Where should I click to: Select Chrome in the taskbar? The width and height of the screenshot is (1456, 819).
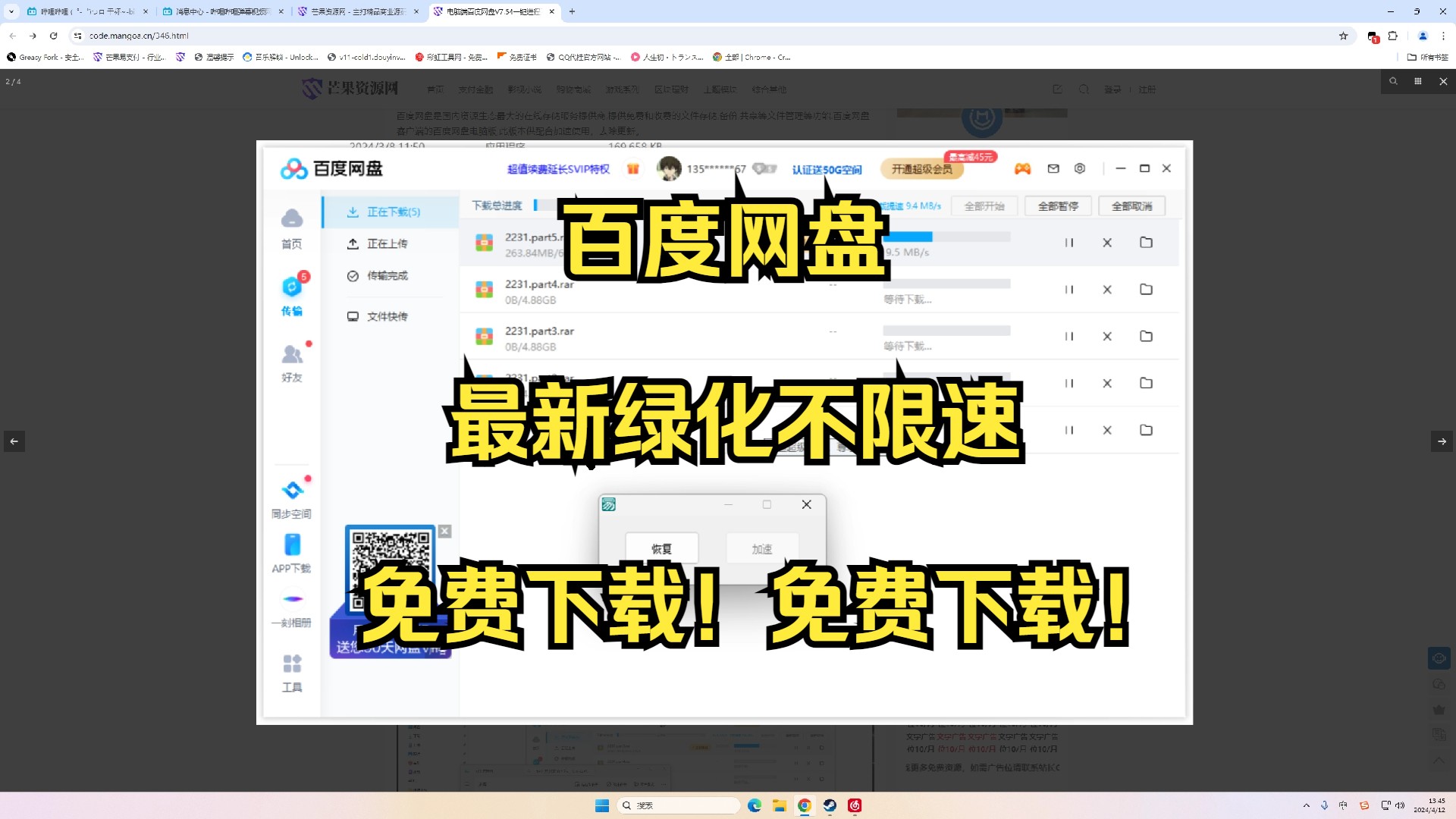click(805, 805)
